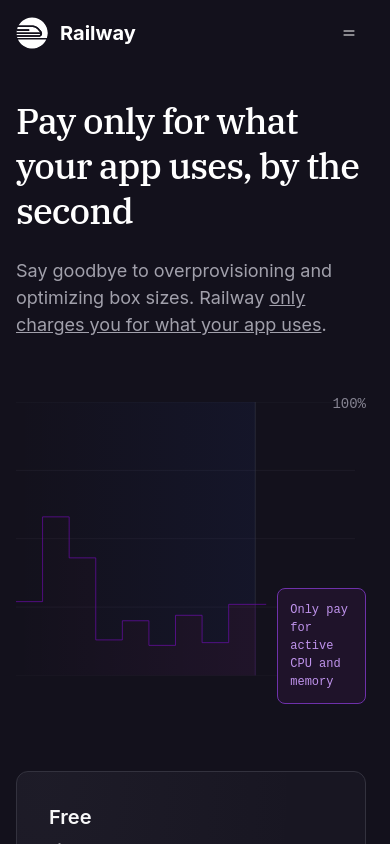Click the 100% label on the chart
The width and height of the screenshot is (390, 844).
click(349, 404)
